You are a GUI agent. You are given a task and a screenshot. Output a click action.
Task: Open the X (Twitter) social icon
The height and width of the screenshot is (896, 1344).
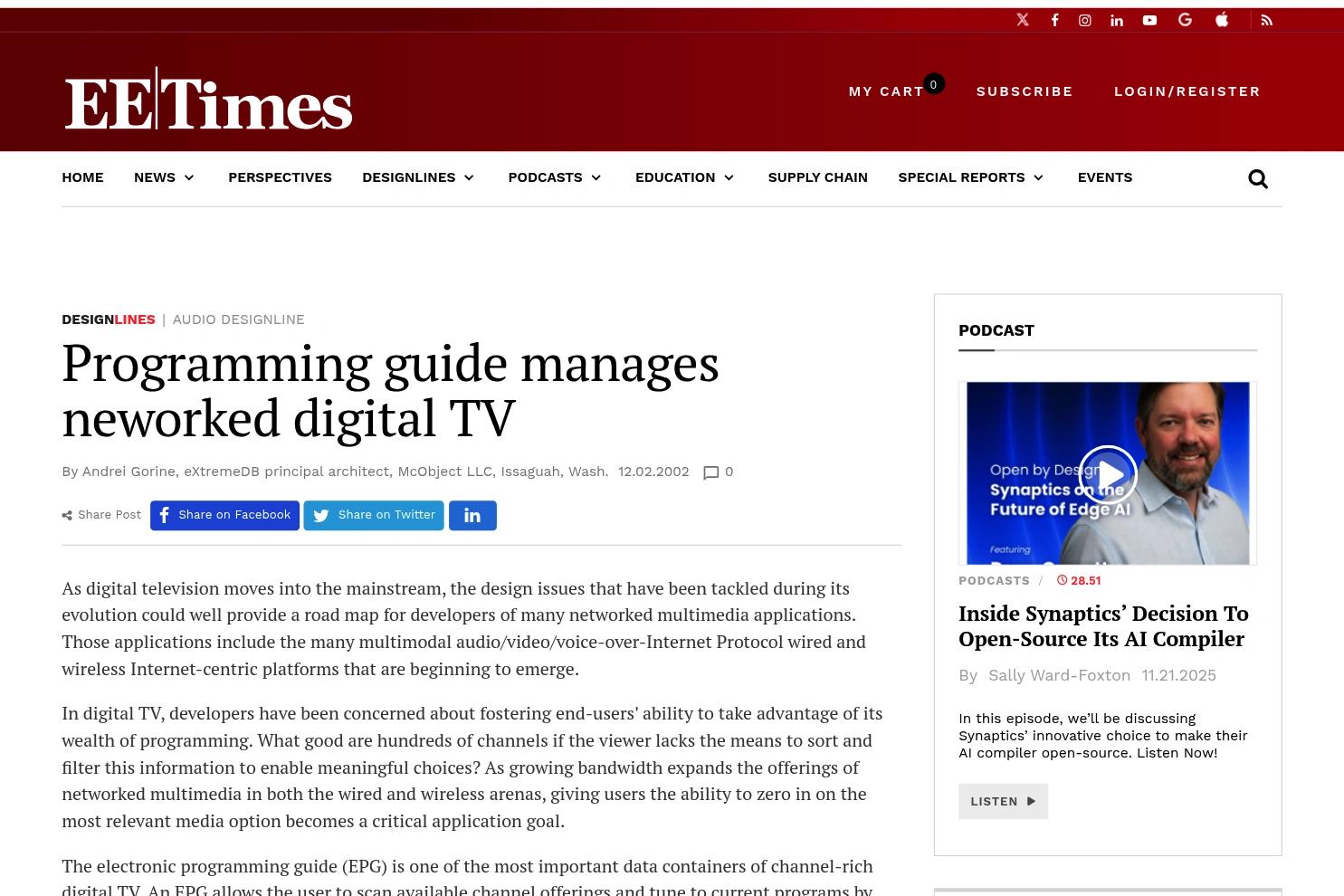(1023, 20)
